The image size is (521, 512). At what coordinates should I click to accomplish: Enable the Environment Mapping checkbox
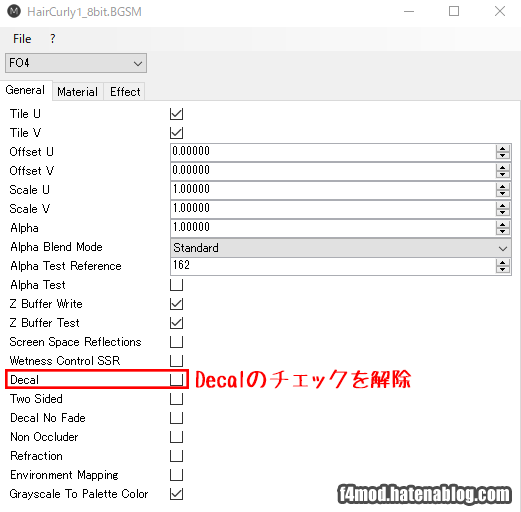[176, 475]
